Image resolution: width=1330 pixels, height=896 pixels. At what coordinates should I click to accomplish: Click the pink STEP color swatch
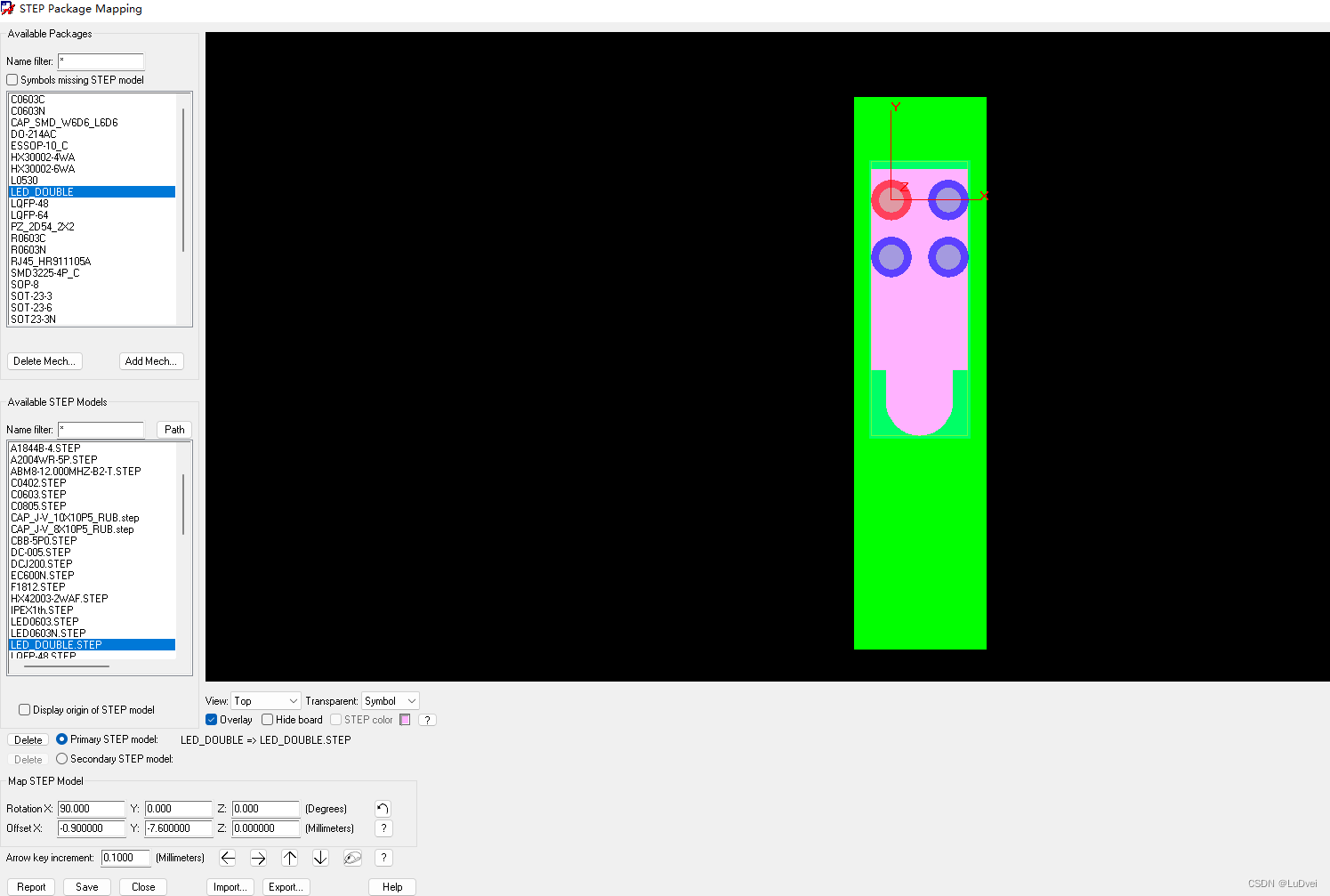click(405, 719)
